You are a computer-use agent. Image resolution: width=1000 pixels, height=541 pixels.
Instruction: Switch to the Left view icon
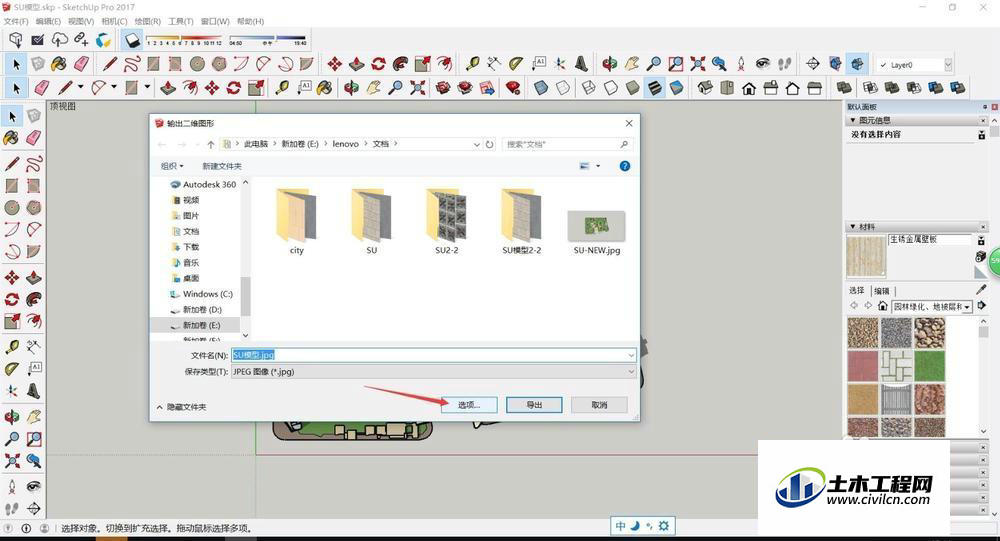[814, 87]
